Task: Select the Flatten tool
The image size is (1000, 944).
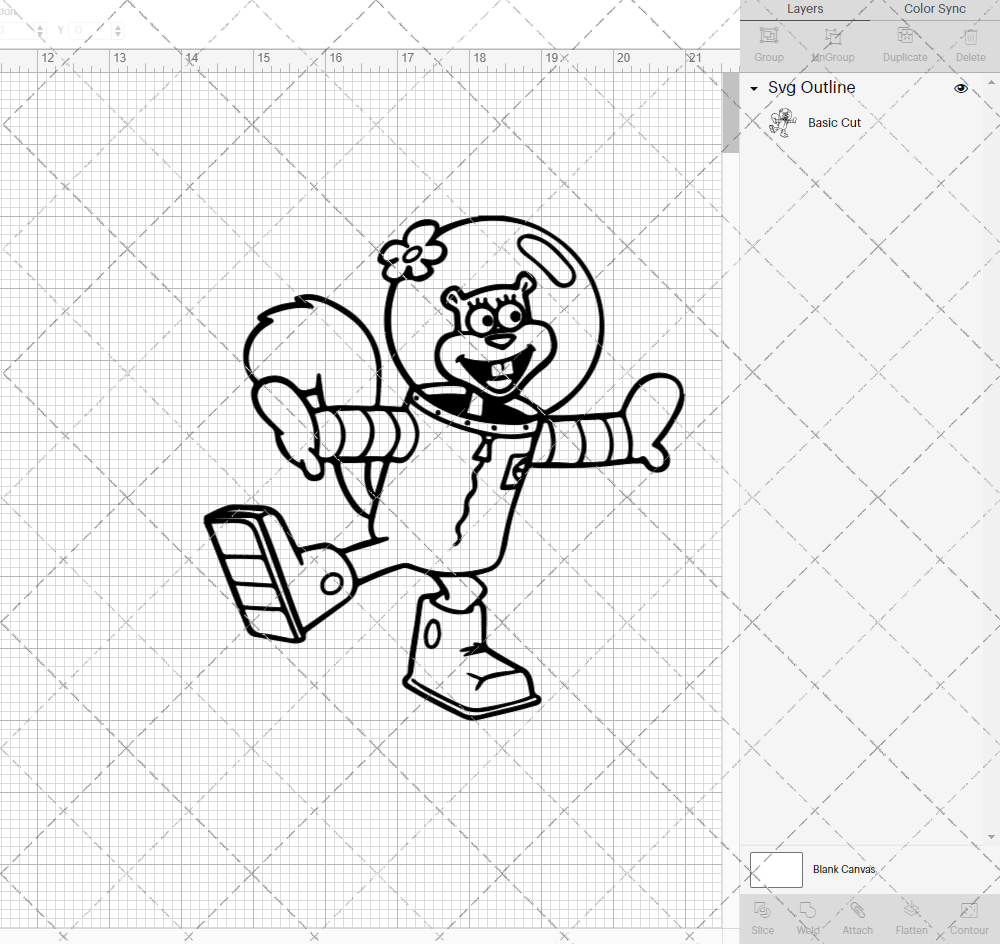Action: (911, 917)
